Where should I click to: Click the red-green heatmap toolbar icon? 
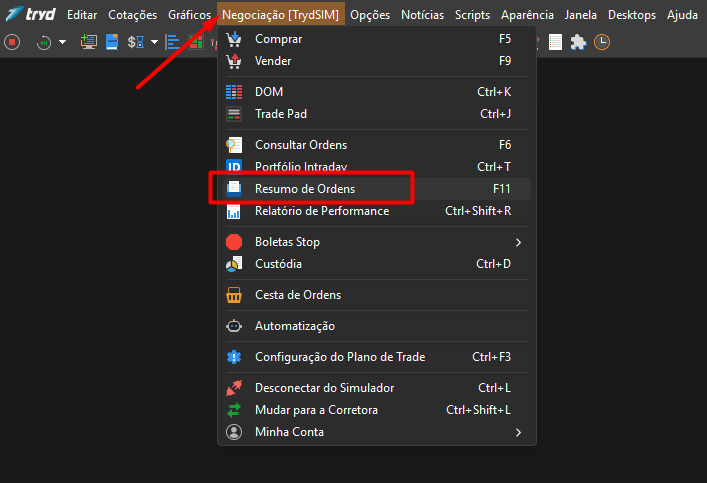click(195, 42)
